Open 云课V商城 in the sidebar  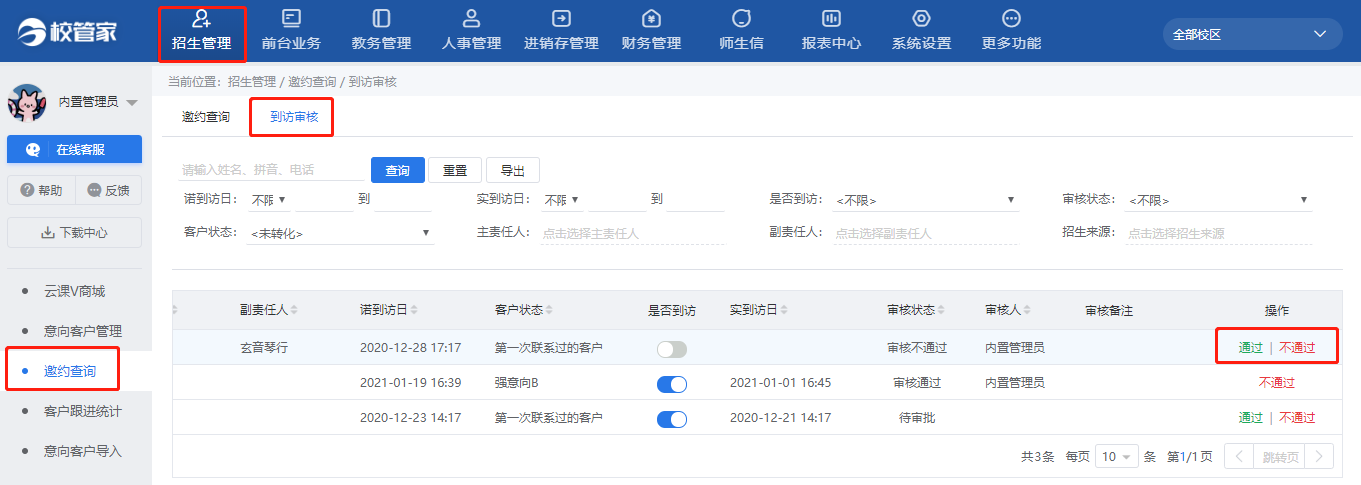pos(74,291)
